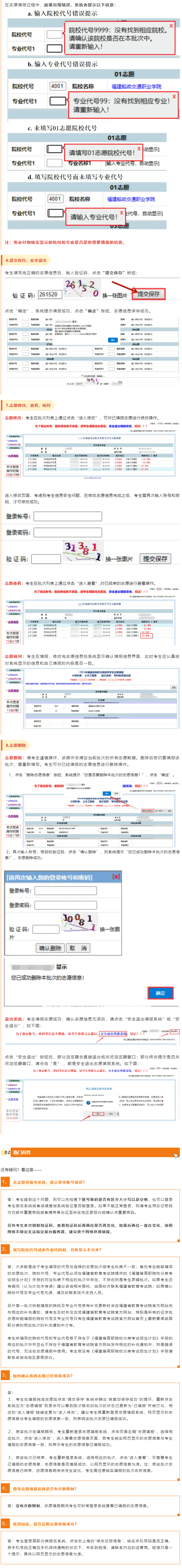182x1568 pixels.
Task: Click 换一张图片 beside the 3138 captcha
Action: pyautogui.click(x=119, y=559)
